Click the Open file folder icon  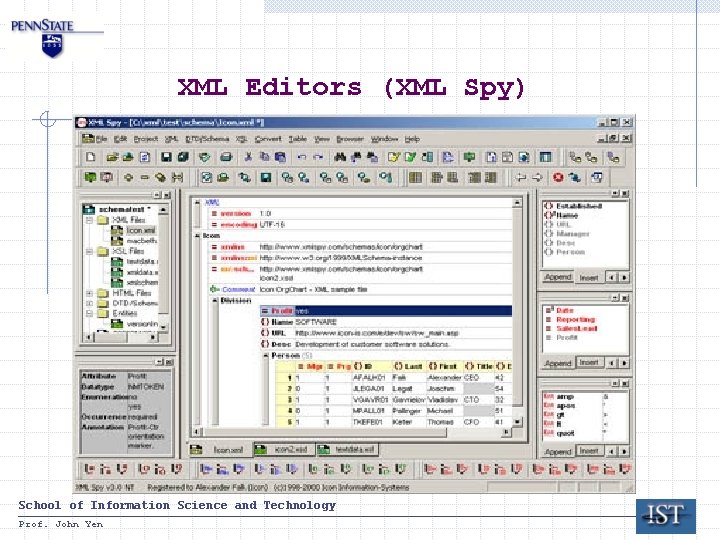click(x=112, y=157)
